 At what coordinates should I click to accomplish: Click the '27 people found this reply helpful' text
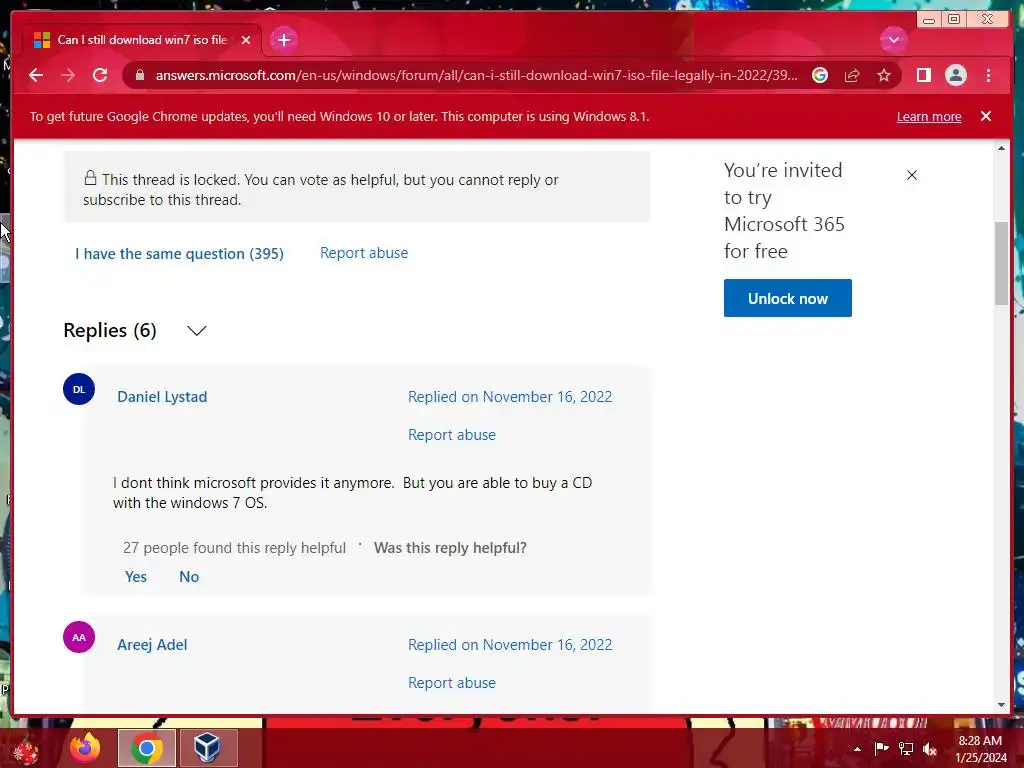(x=234, y=548)
